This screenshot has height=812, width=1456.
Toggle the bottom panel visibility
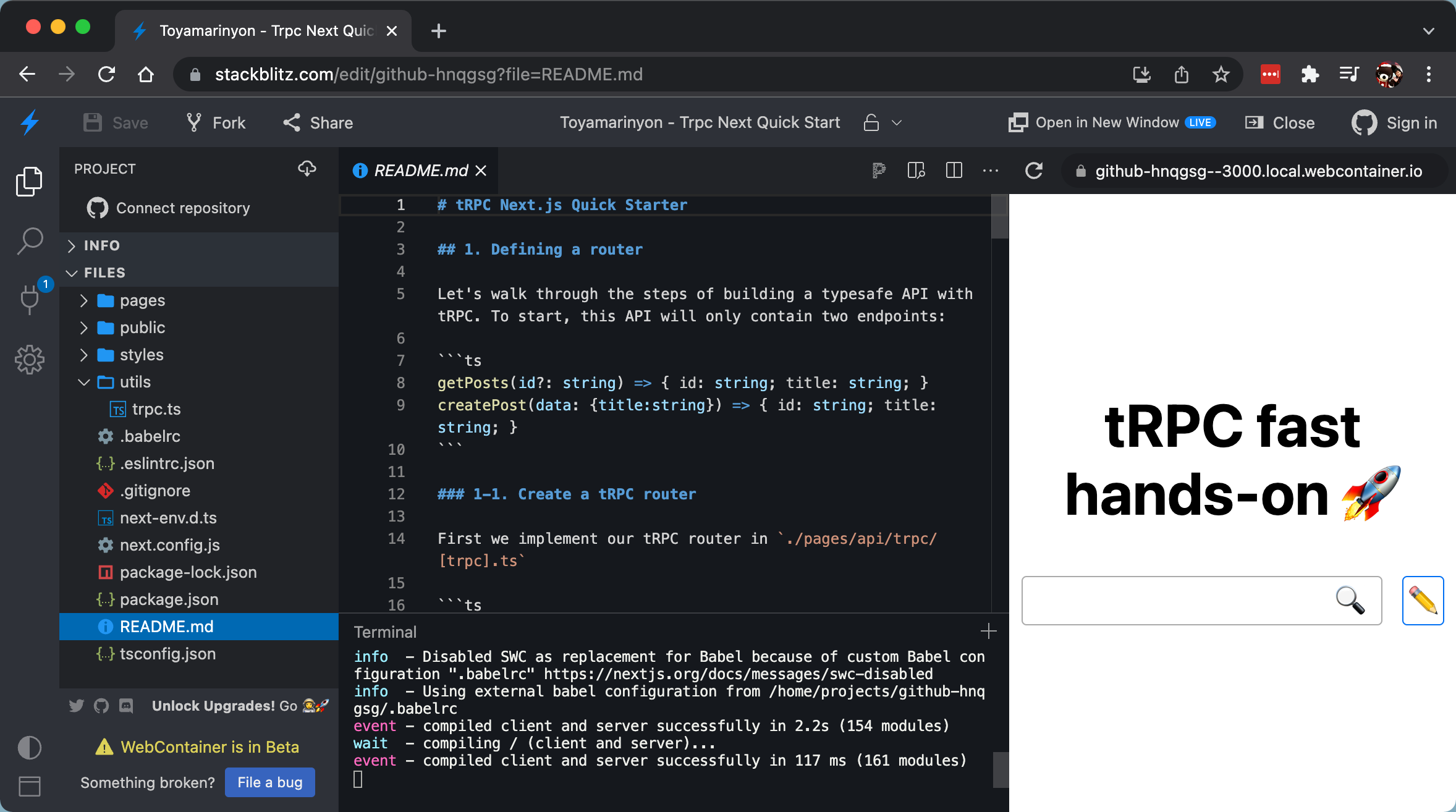[x=29, y=786]
